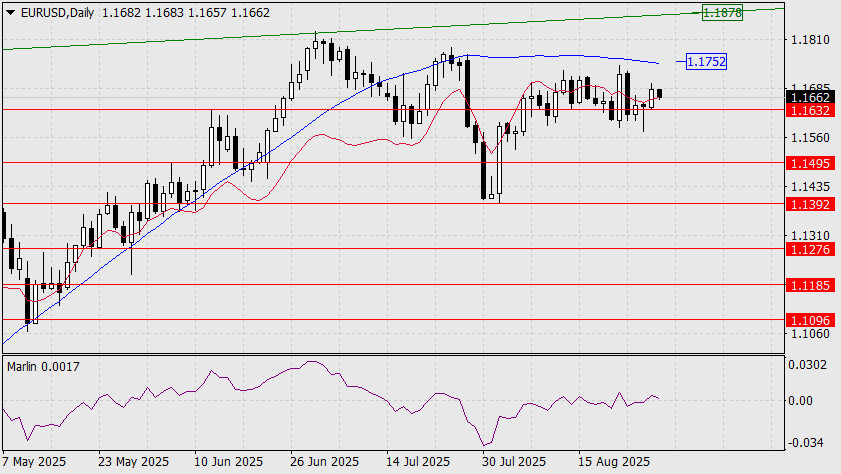Click the 26 Jun 2025 date label
841x474 pixels.
324,462
